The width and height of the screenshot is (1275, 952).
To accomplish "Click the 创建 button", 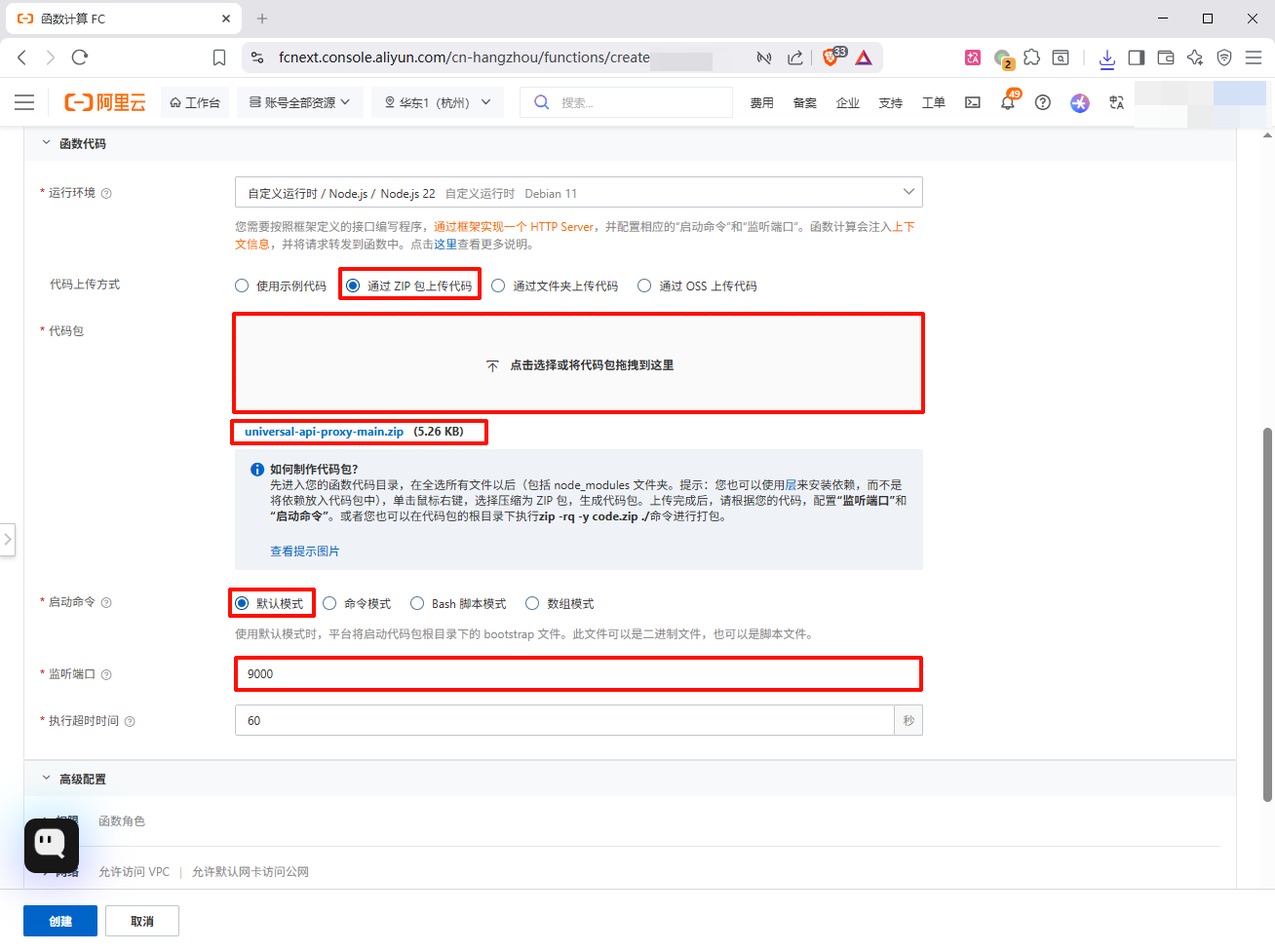I will tap(60, 921).
